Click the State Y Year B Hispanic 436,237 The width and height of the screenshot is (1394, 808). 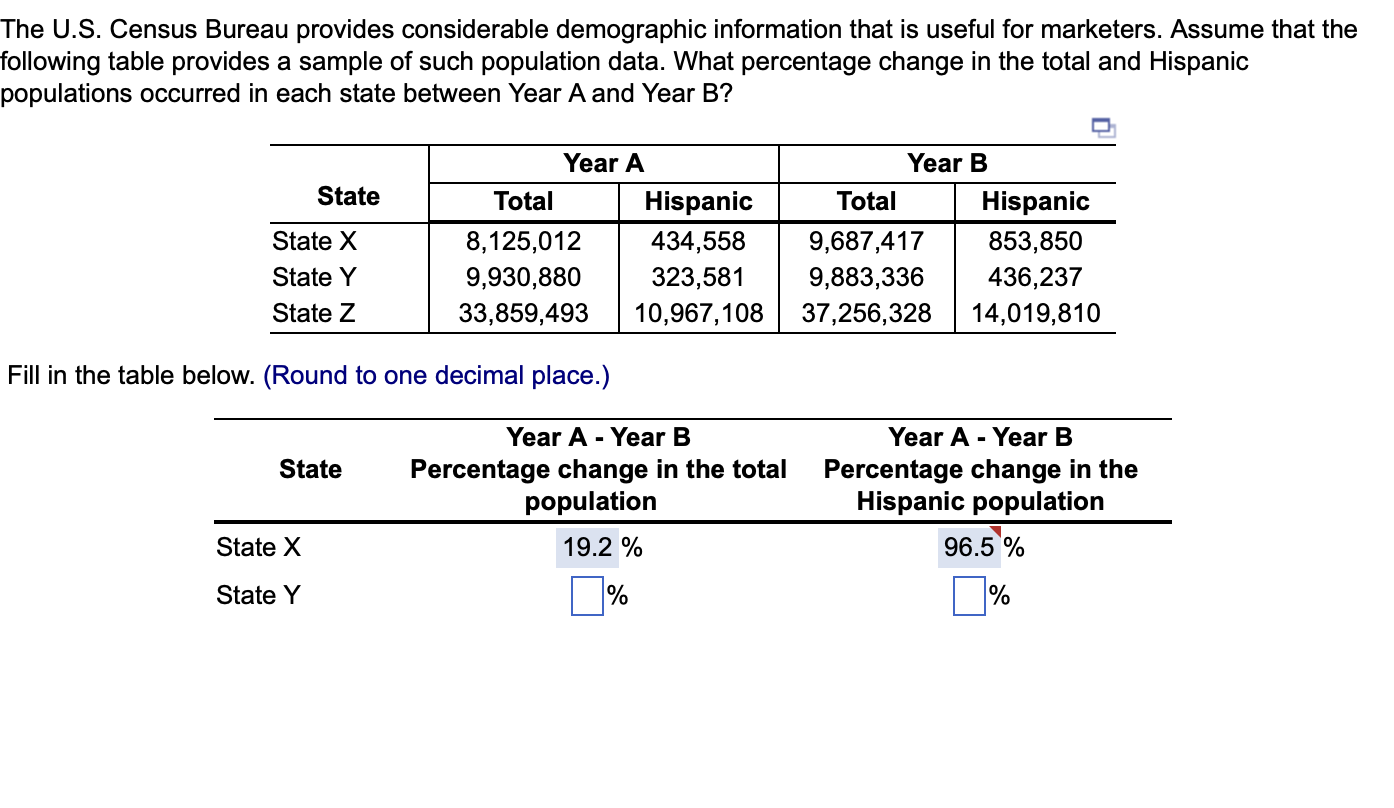pos(1035,277)
